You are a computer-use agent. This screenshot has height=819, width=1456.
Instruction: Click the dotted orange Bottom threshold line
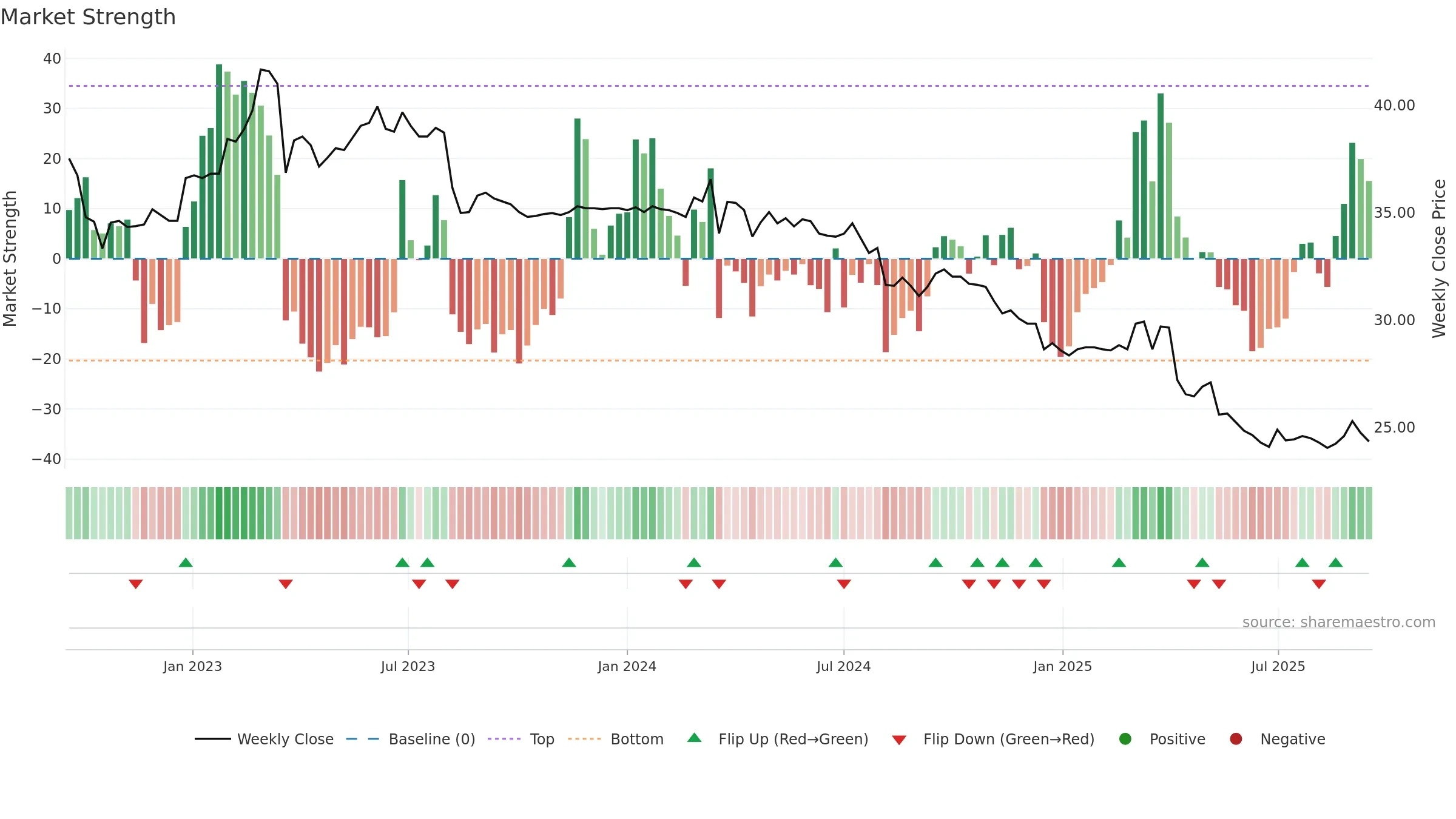[719, 360]
